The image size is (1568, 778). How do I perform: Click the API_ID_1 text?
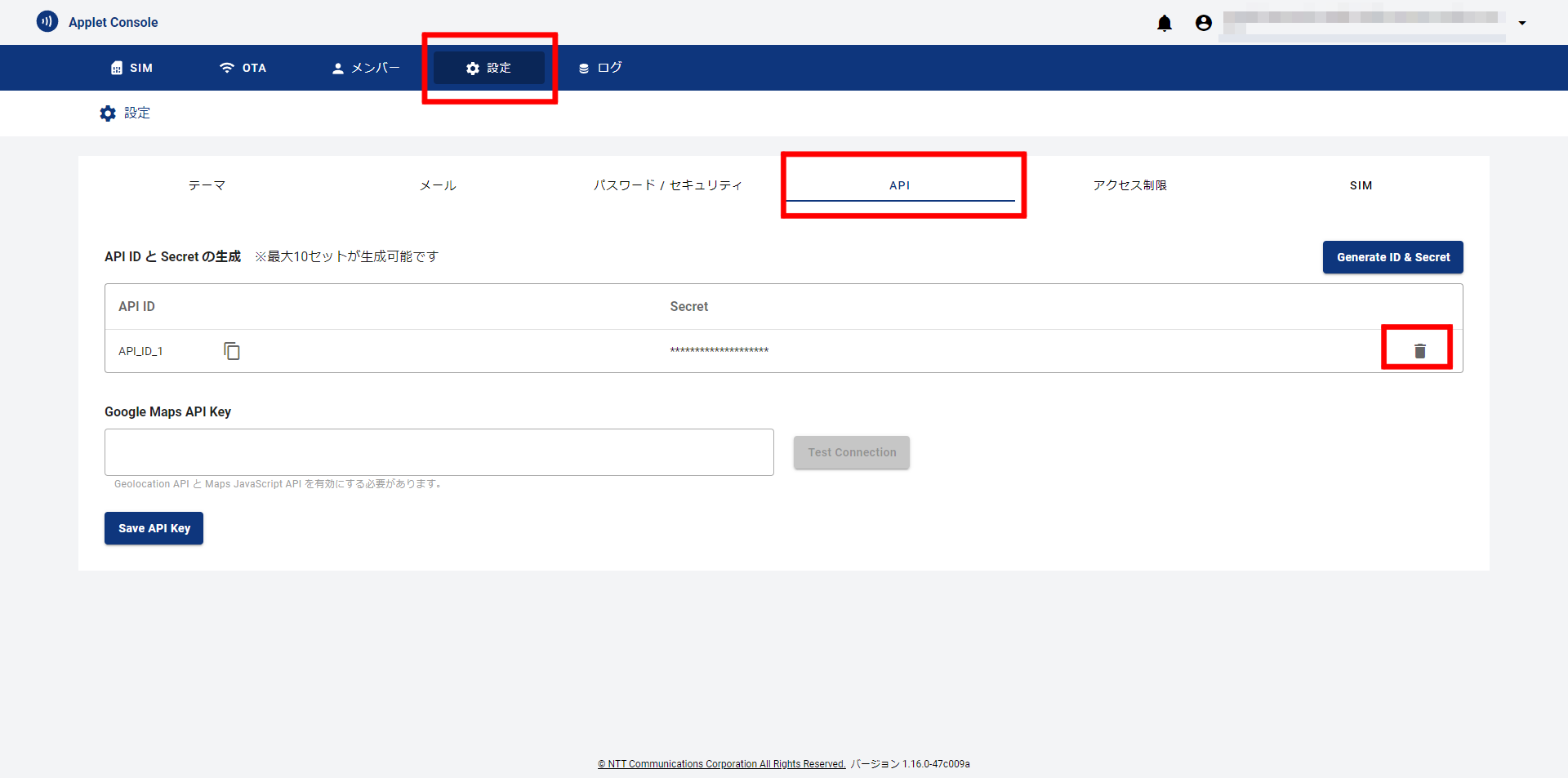point(140,351)
